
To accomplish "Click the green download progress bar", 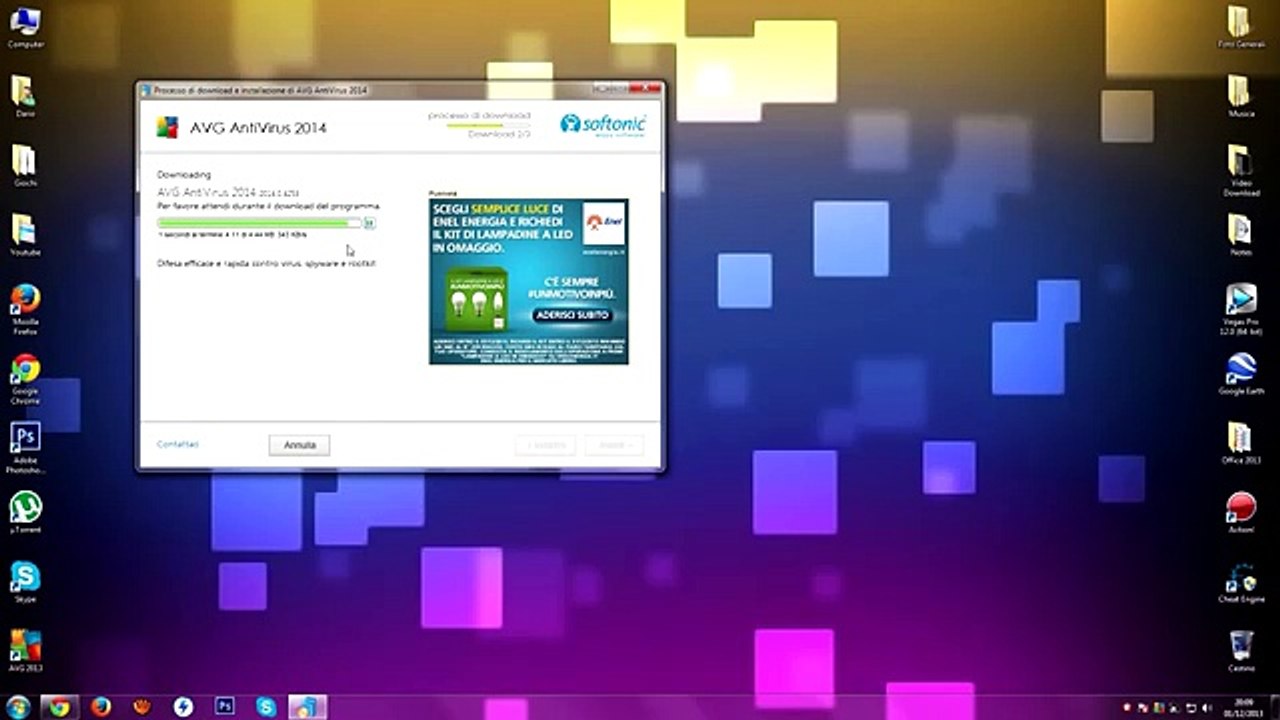I will [x=259, y=223].
